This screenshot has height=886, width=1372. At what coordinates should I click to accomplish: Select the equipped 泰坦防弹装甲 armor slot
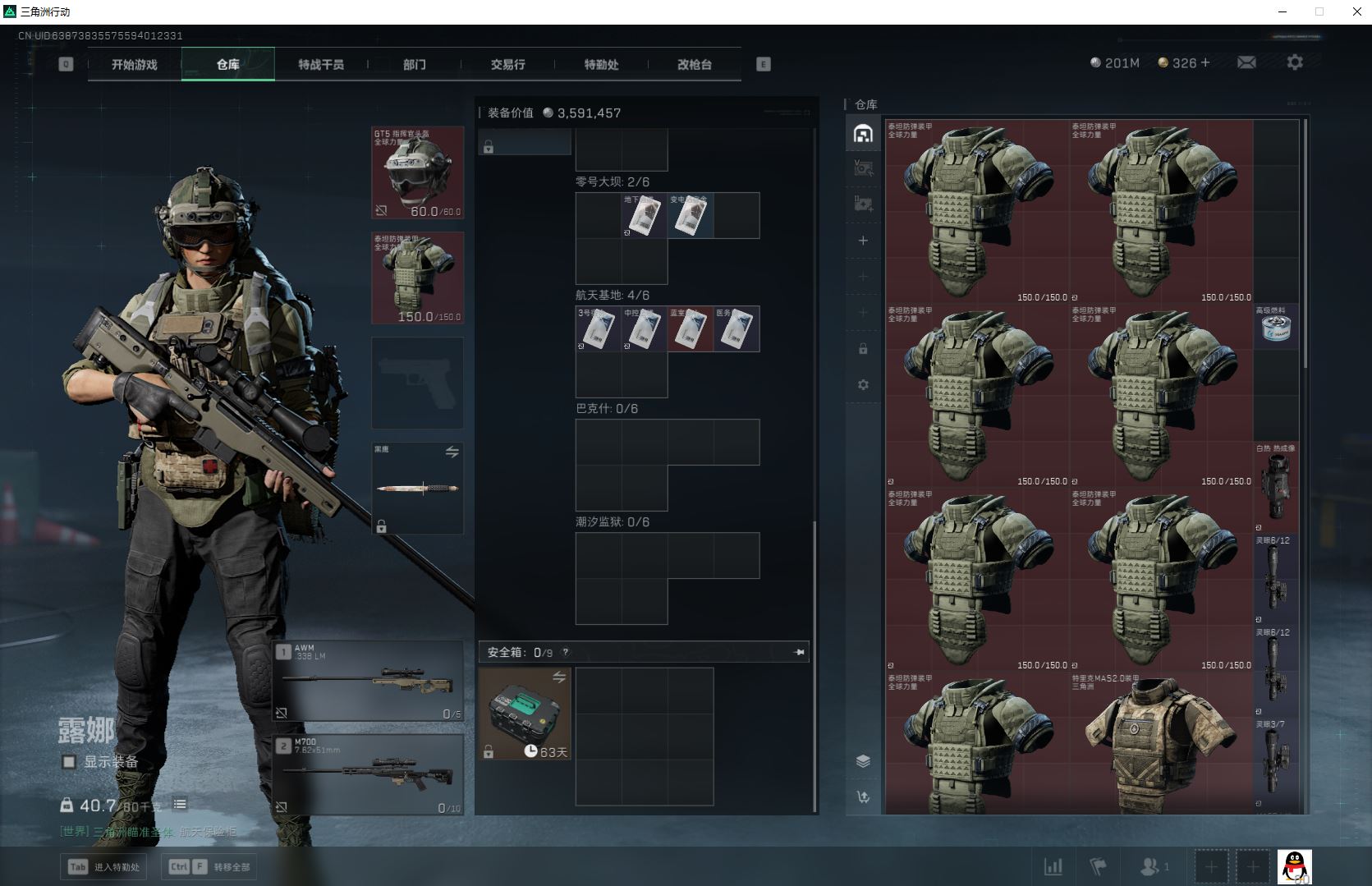(418, 278)
